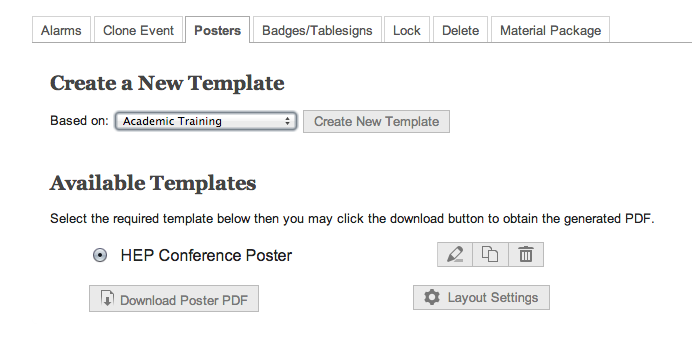Open the Clone Event tab

[x=139, y=30]
